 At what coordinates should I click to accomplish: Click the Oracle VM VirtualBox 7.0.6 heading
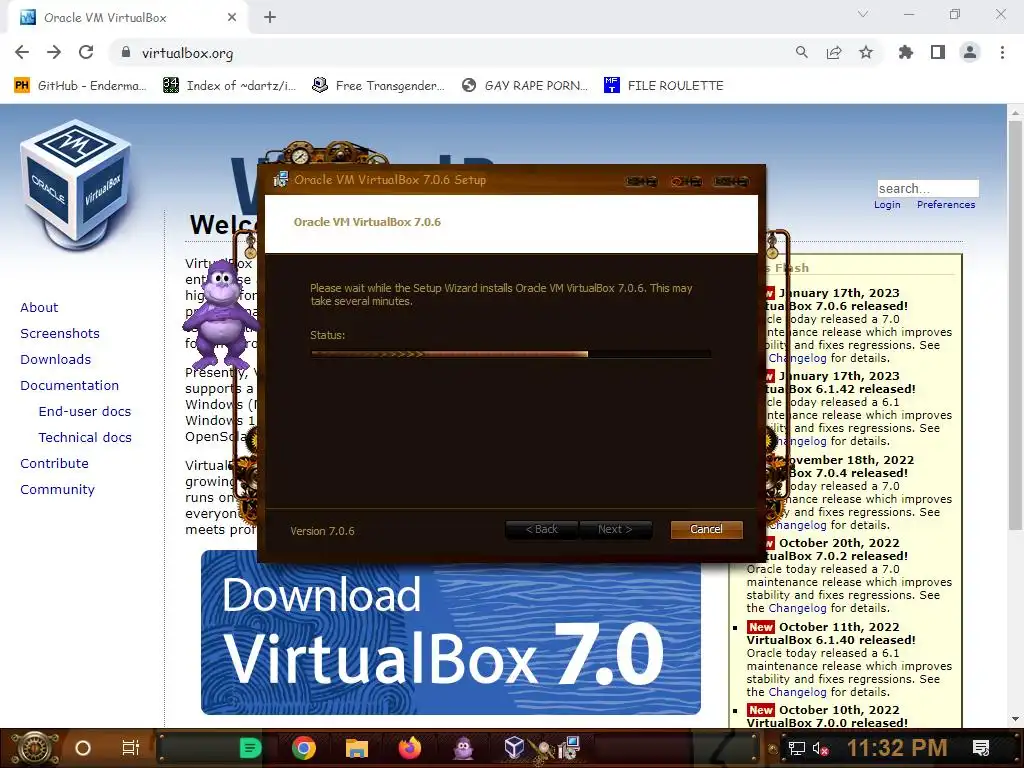367,222
